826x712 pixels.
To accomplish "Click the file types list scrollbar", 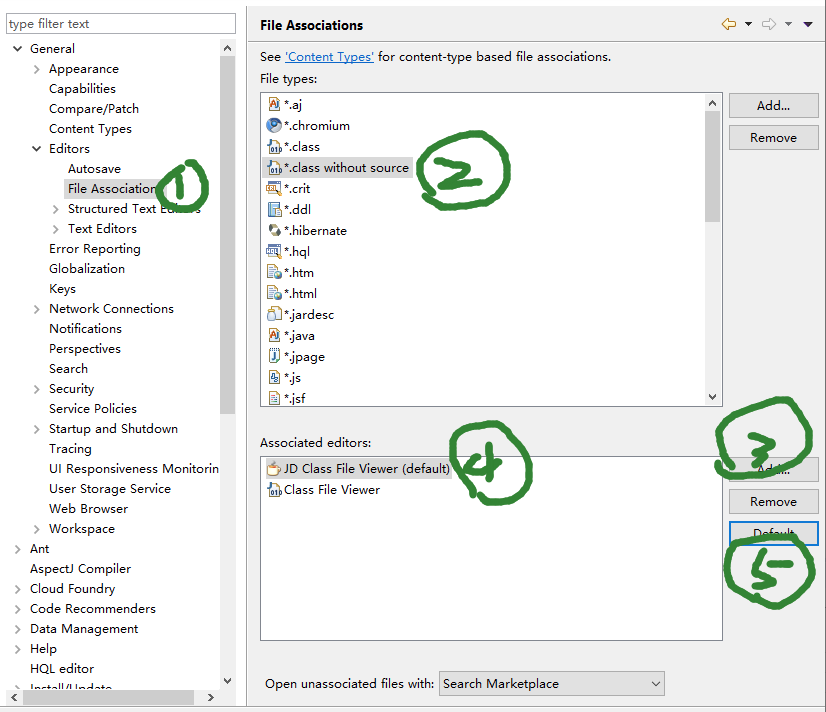I will coord(712,165).
